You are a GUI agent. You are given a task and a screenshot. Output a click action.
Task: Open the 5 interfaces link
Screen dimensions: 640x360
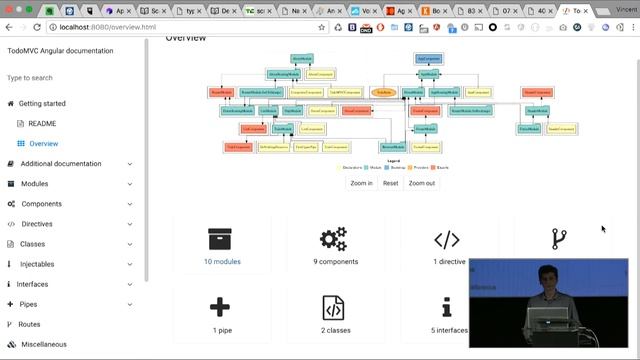[x=449, y=331]
